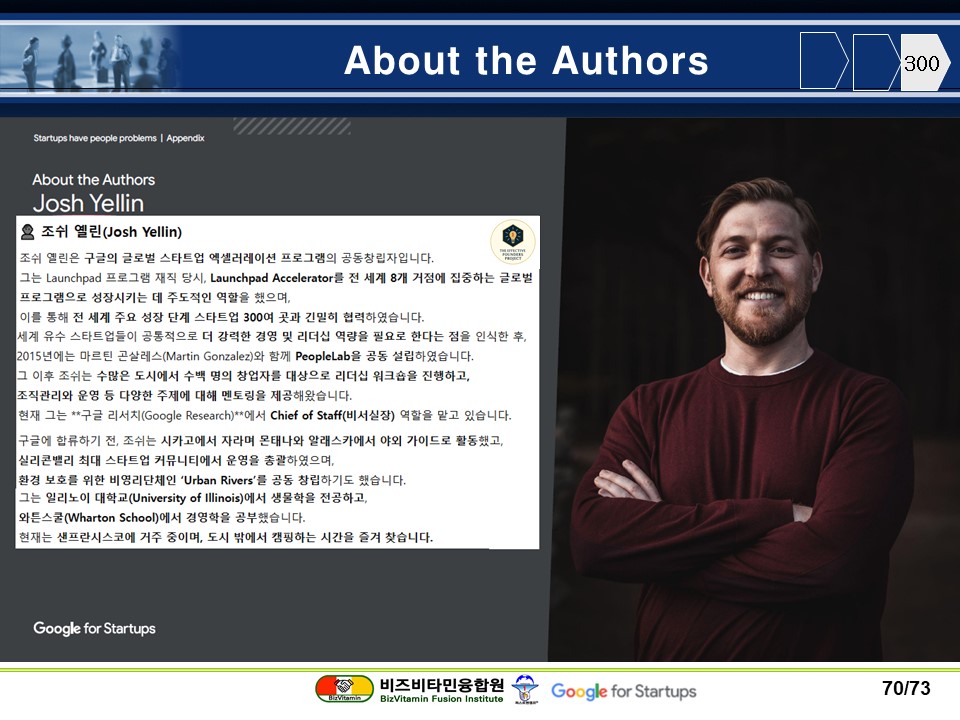Click the last line about 샌프란시스코 and 캠핑
The image size is (960, 720).
click(226, 537)
